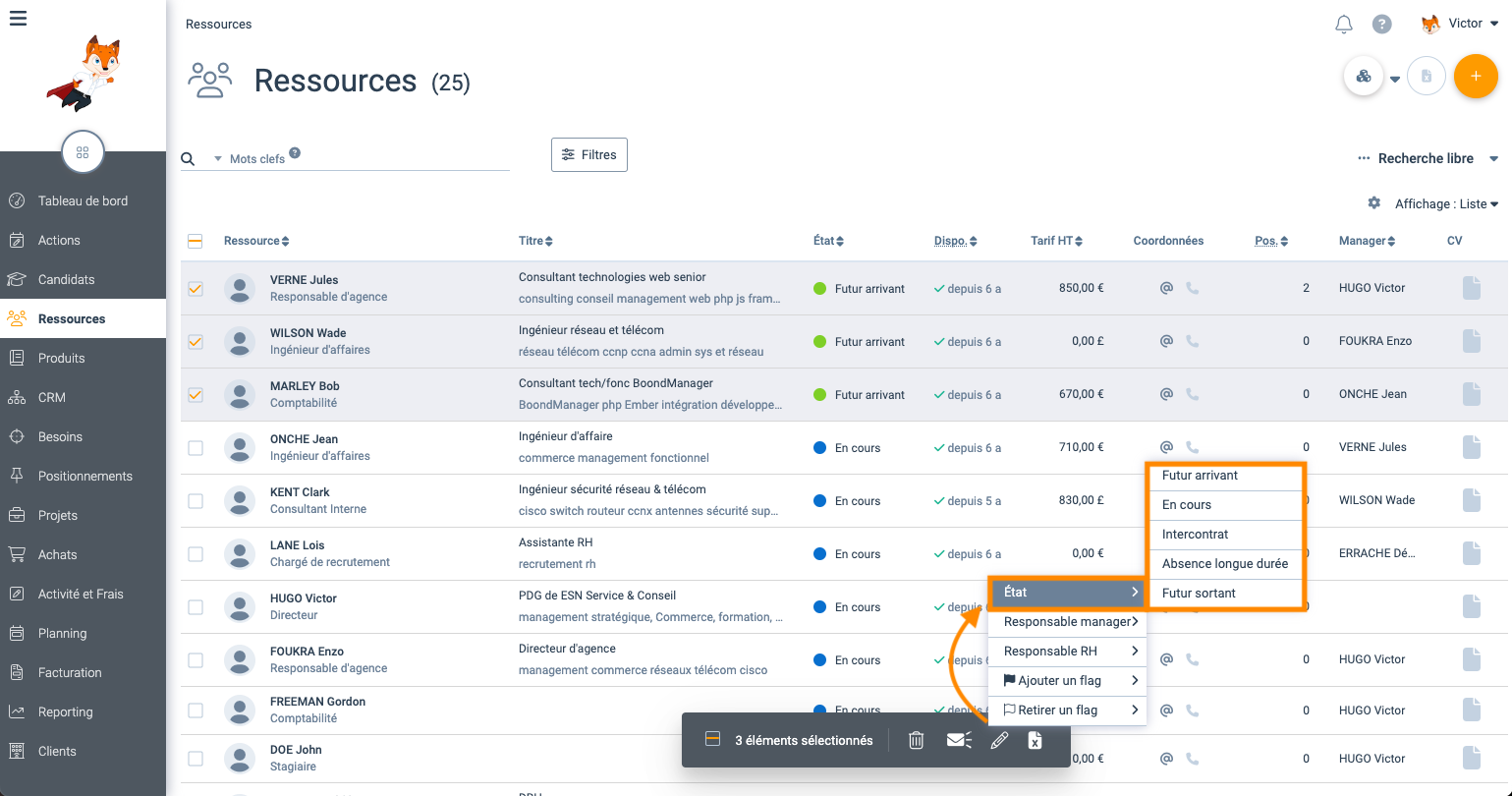The height and width of the screenshot is (796, 1512).
Task: Click the Filtres button
Action: (589, 155)
